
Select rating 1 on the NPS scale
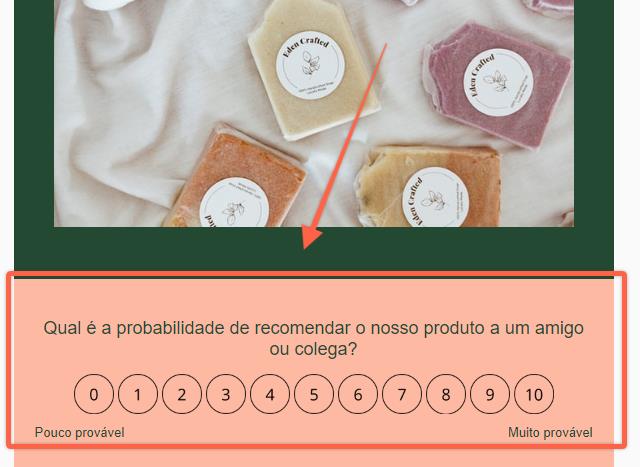pos(138,394)
